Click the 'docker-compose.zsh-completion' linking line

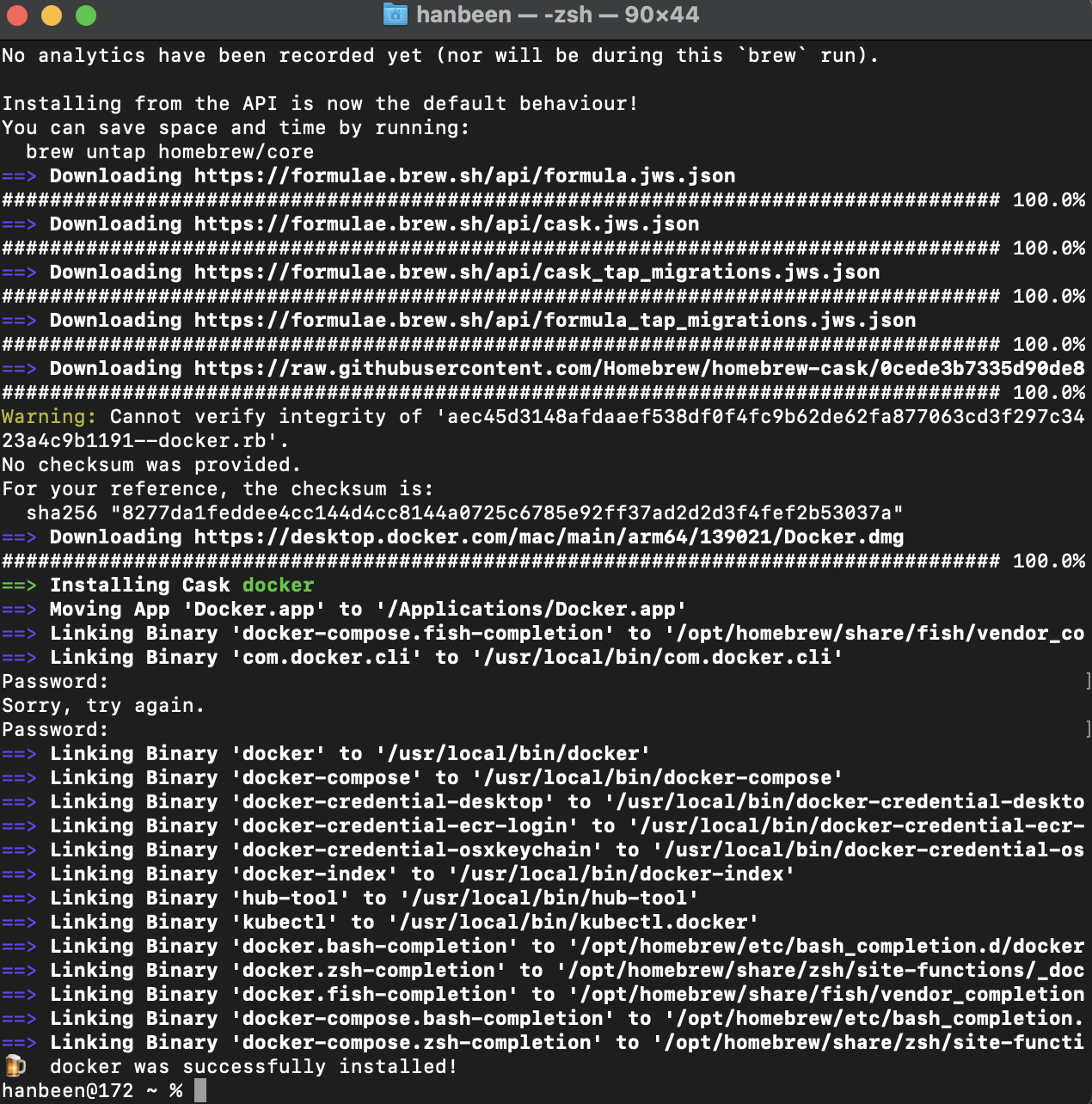[543, 1042]
